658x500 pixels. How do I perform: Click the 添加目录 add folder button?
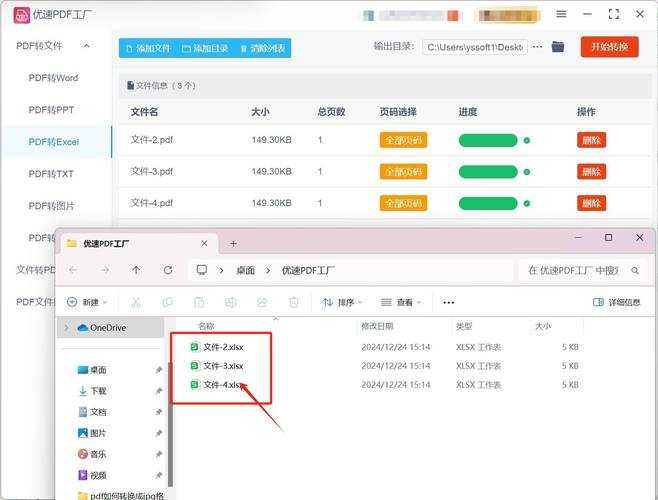point(204,48)
